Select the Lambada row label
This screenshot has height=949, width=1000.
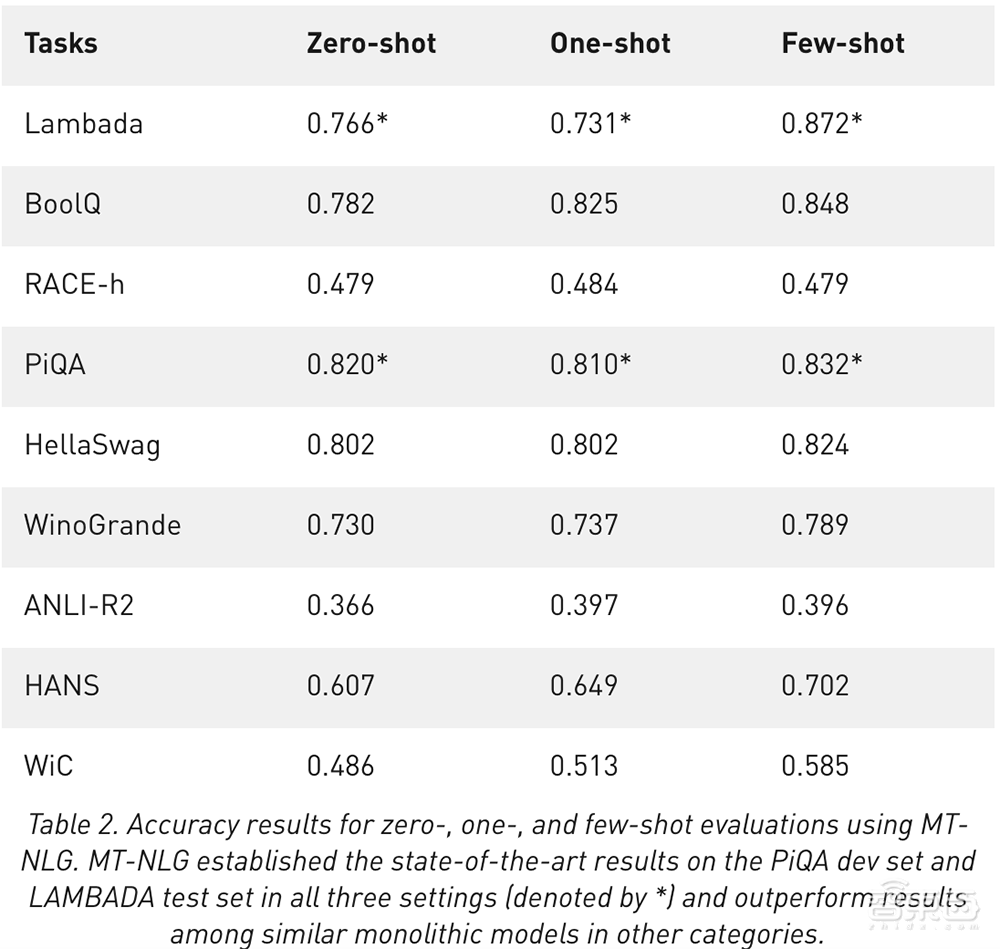tap(84, 124)
